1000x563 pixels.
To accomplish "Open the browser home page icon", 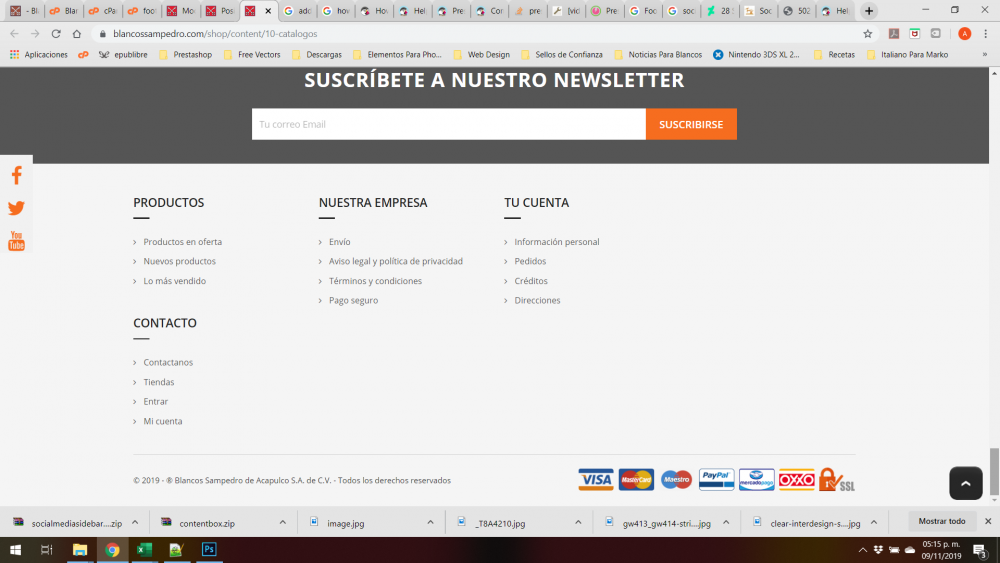I will click(x=77, y=34).
